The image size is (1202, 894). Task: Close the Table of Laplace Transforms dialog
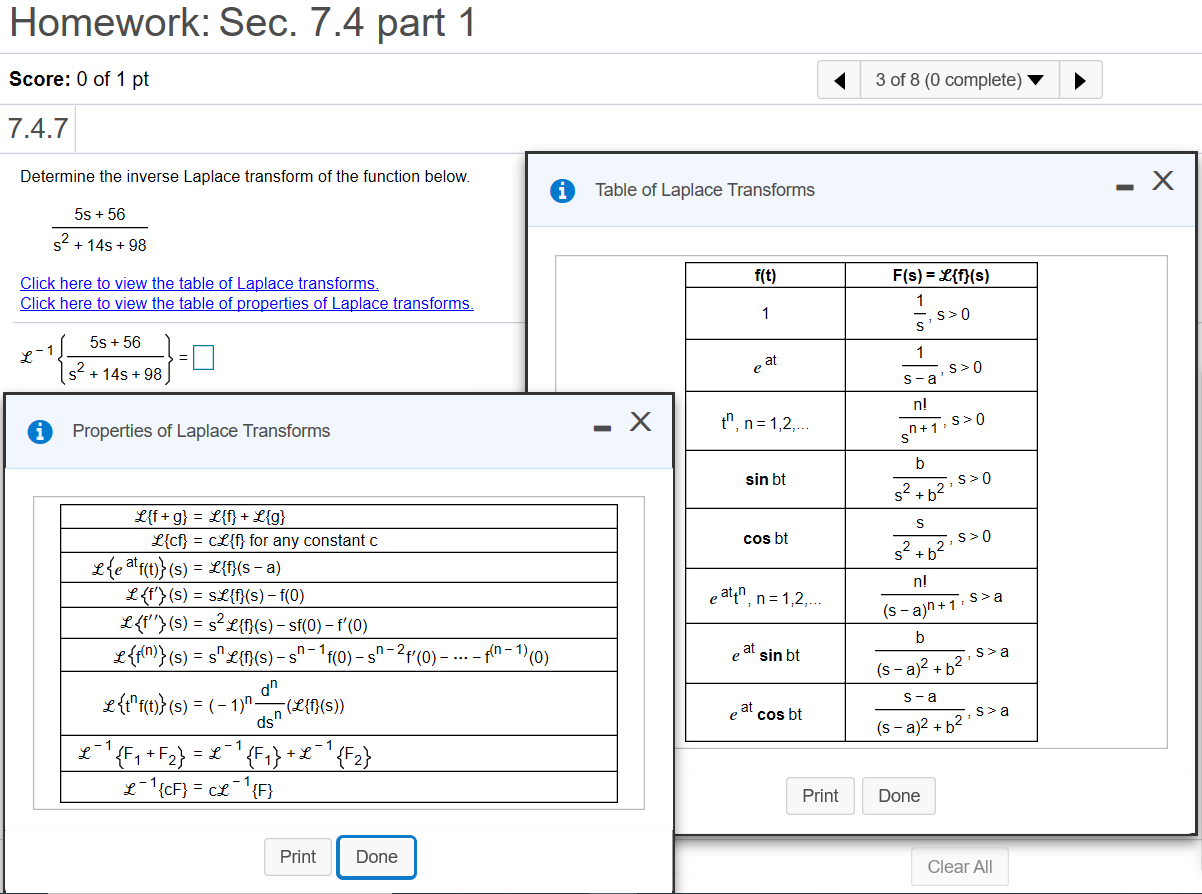pos(1162,181)
